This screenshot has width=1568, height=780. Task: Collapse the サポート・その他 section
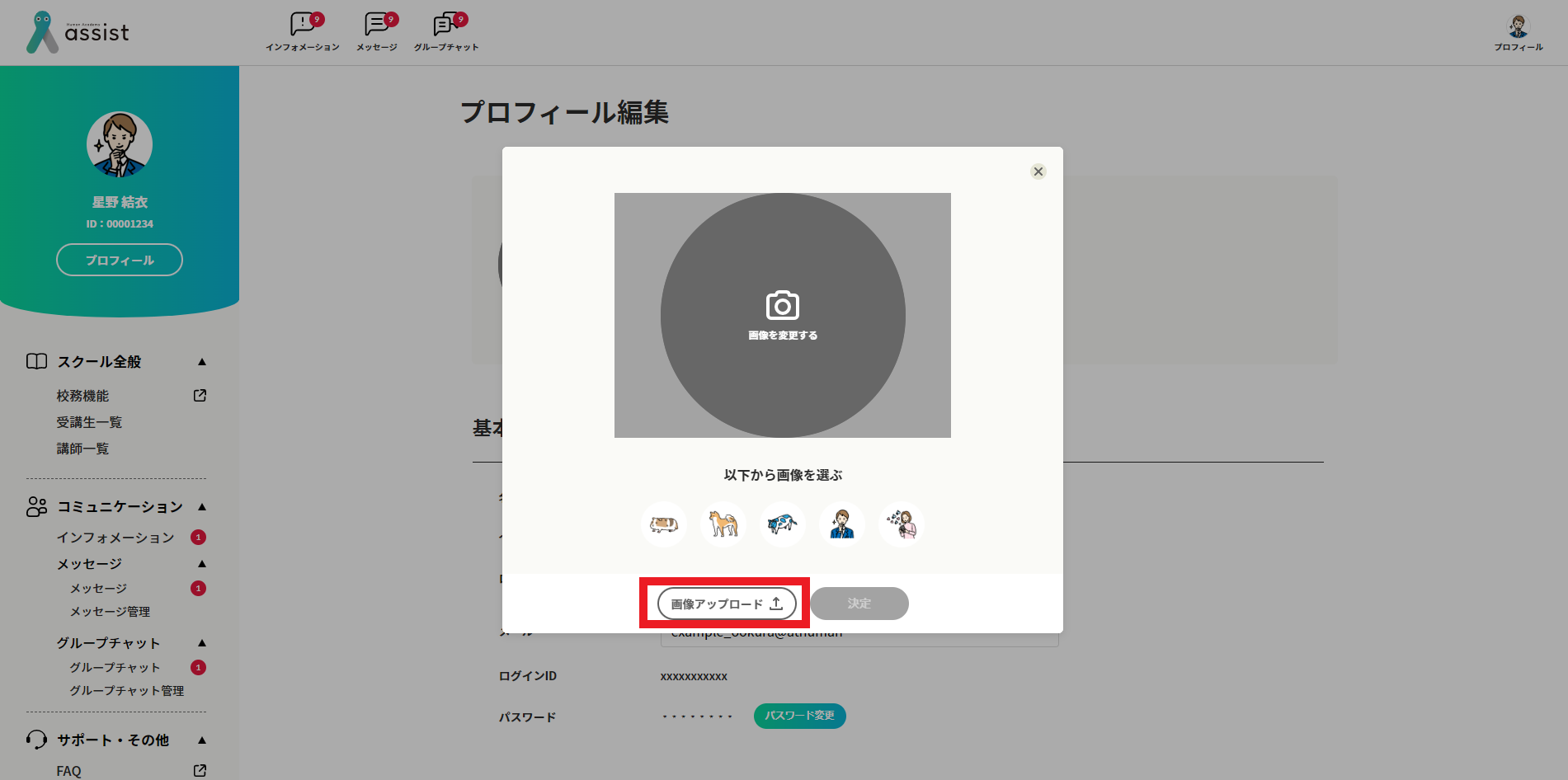202,740
